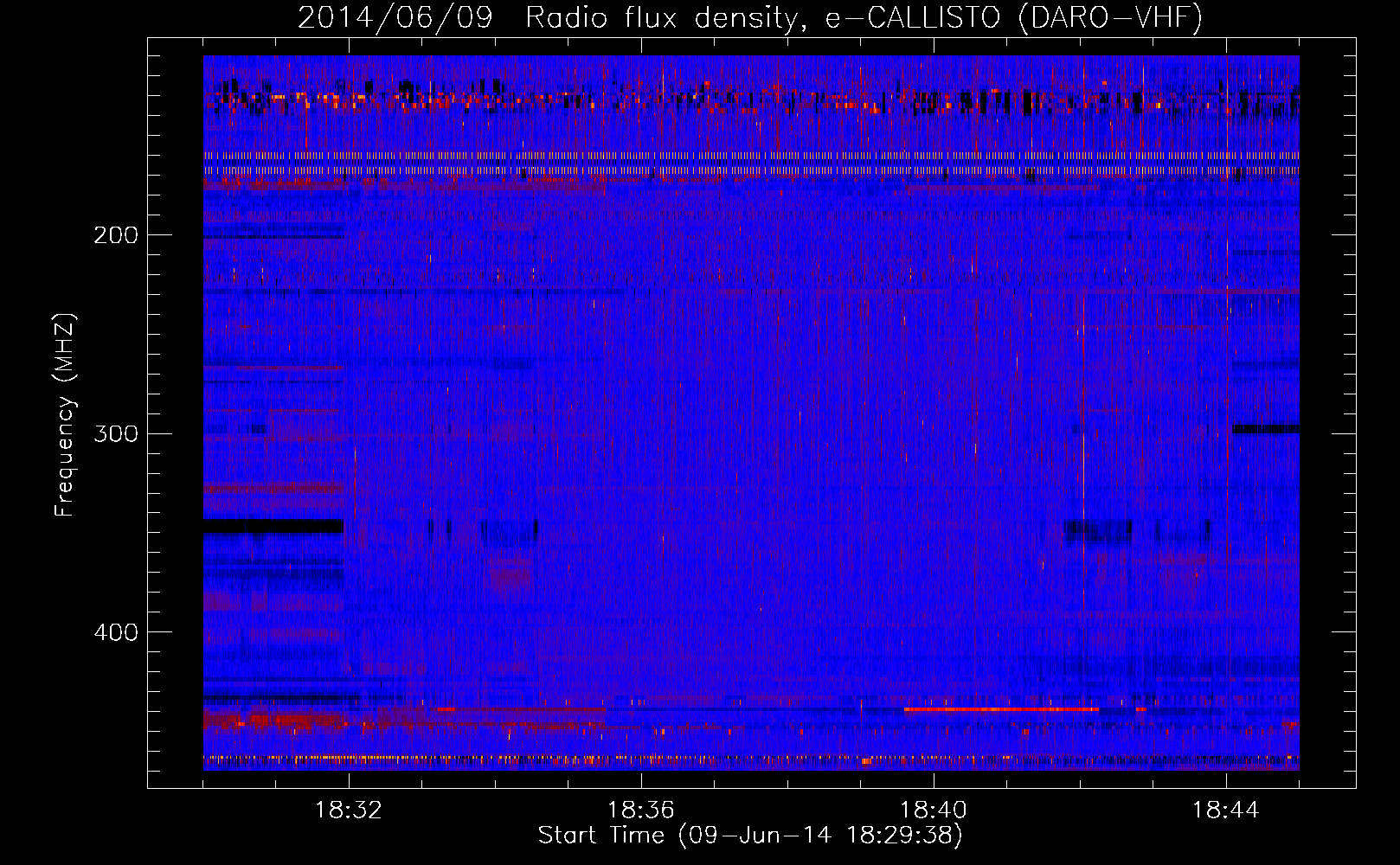Click the 300 frequency tick label

coord(116,433)
